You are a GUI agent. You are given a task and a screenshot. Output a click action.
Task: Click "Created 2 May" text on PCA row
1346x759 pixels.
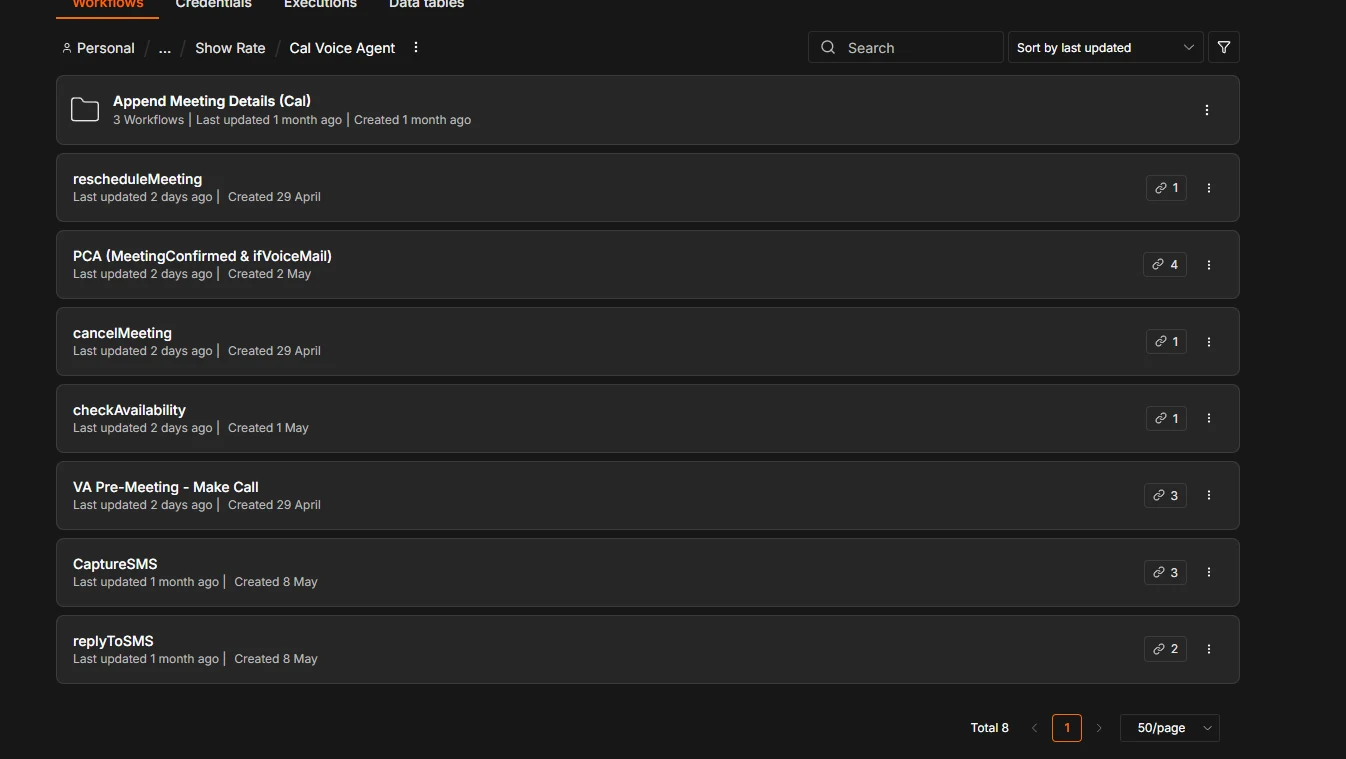click(270, 274)
